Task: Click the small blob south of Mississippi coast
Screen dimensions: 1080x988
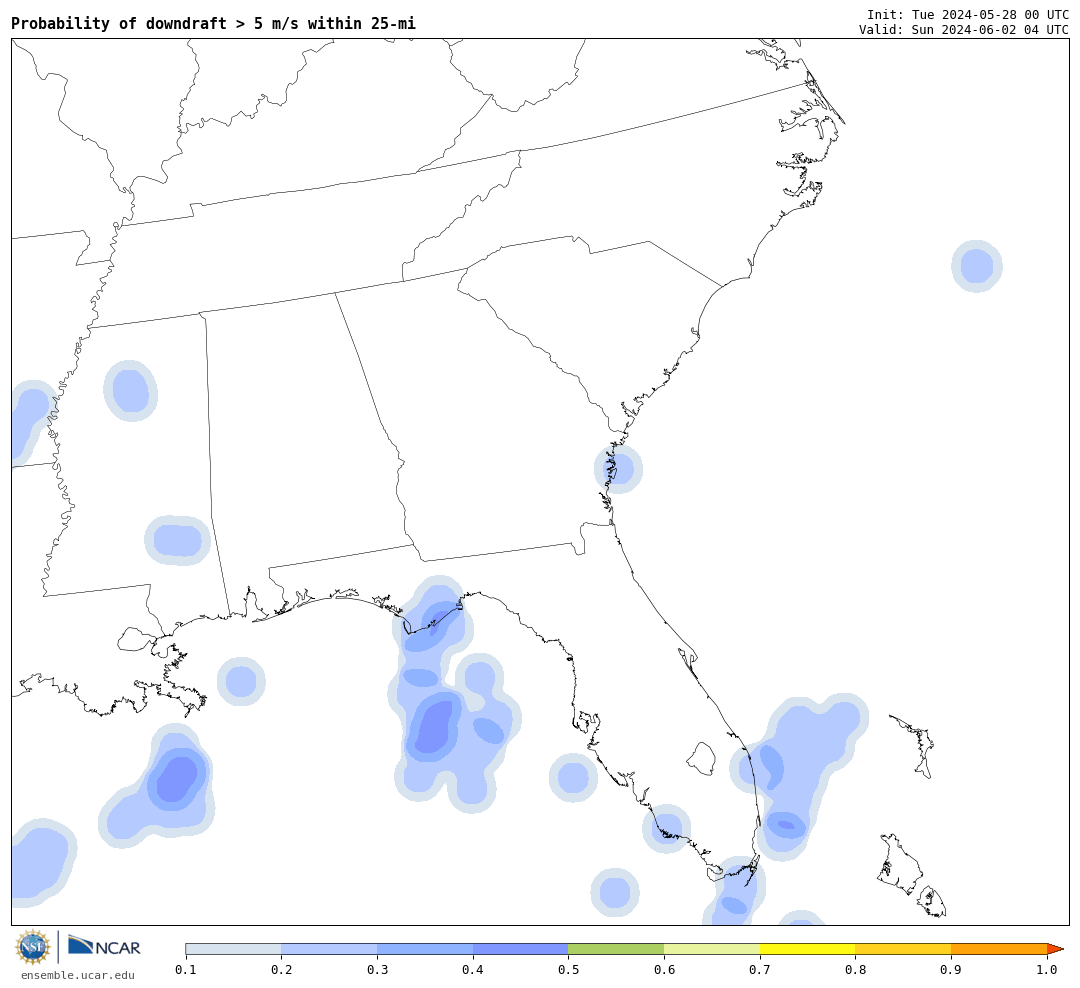Action: (x=241, y=681)
